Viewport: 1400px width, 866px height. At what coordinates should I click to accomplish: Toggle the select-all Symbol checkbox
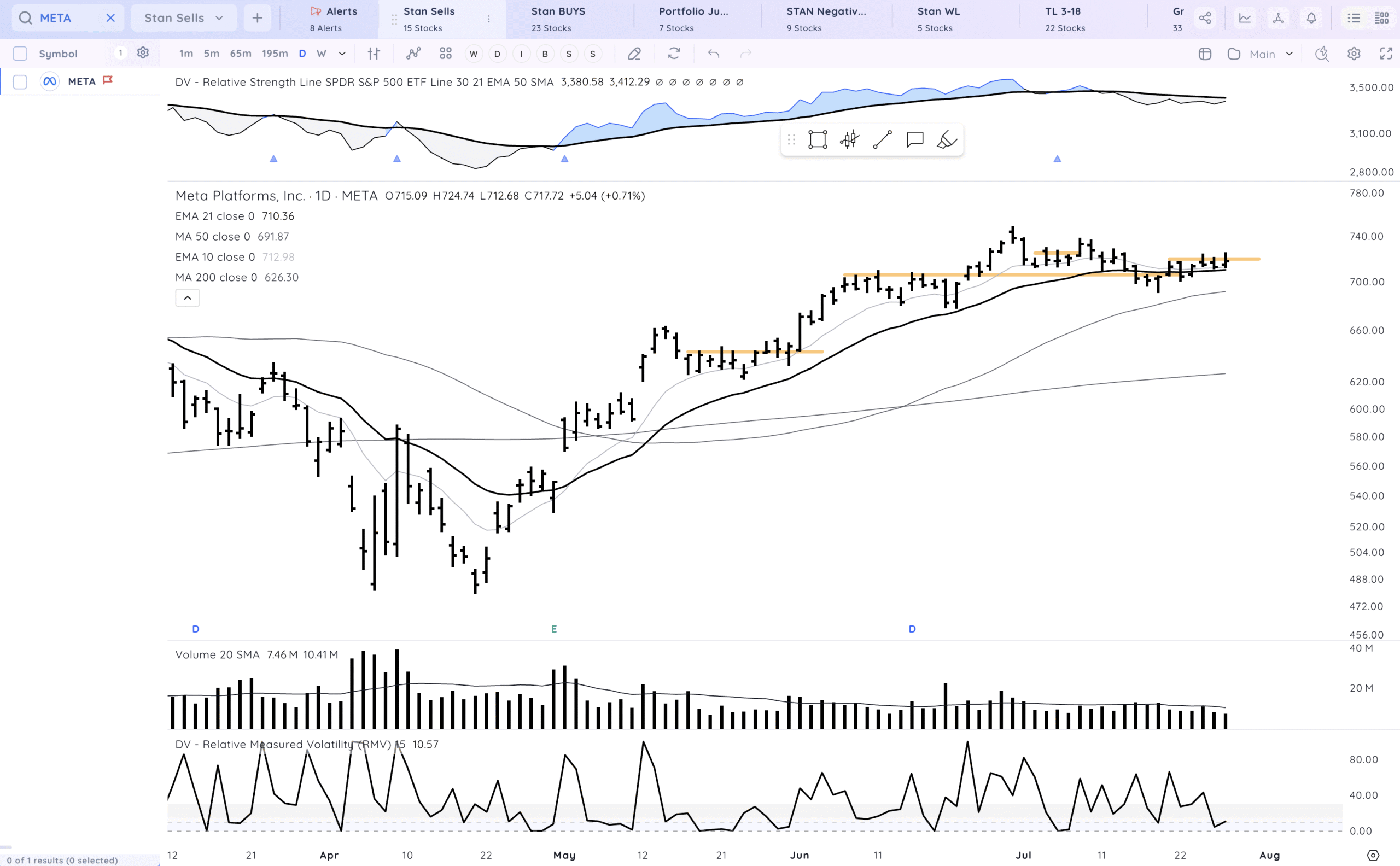[20, 54]
